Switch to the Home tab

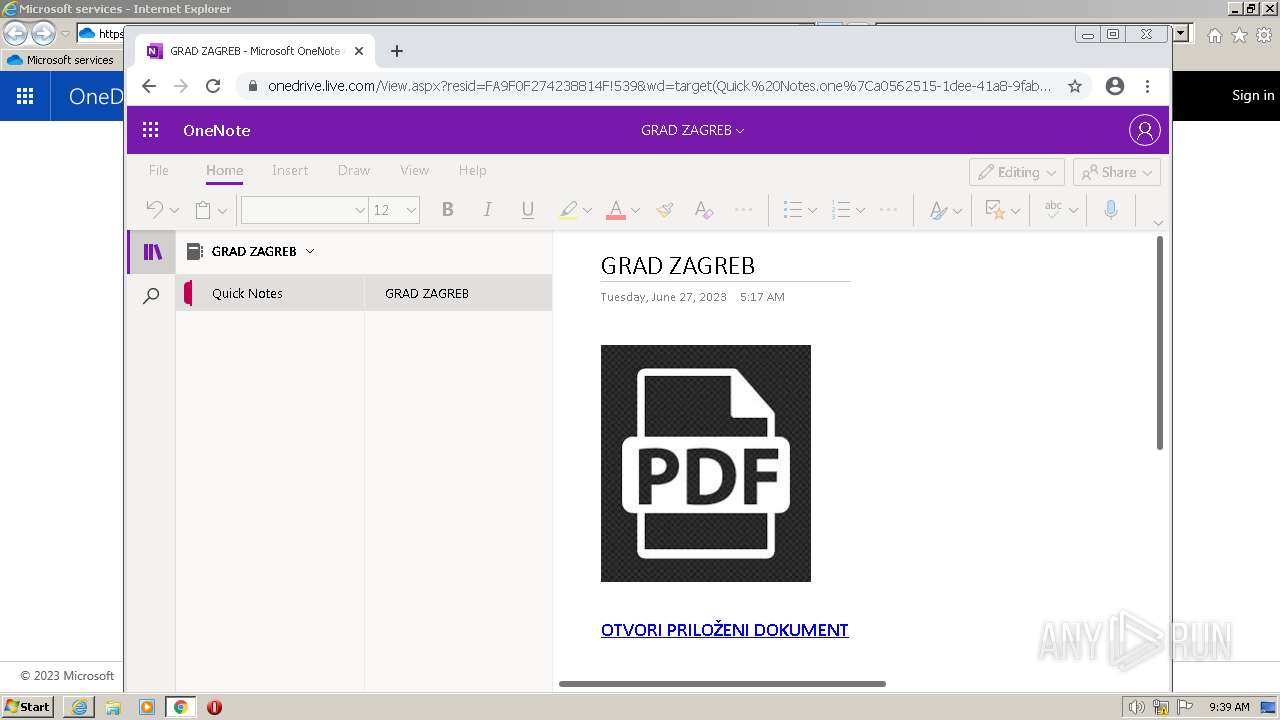(x=224, y=170)
